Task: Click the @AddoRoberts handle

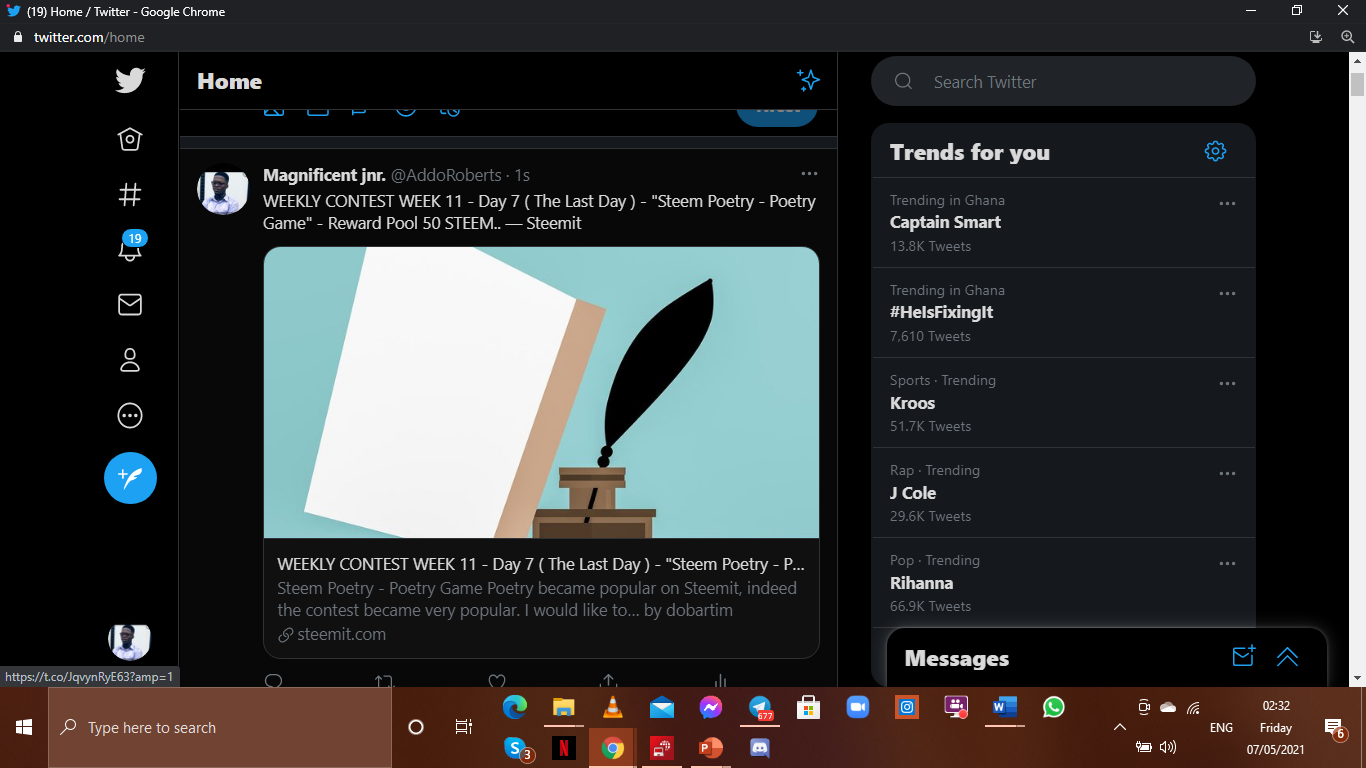Action: point(446,175)
